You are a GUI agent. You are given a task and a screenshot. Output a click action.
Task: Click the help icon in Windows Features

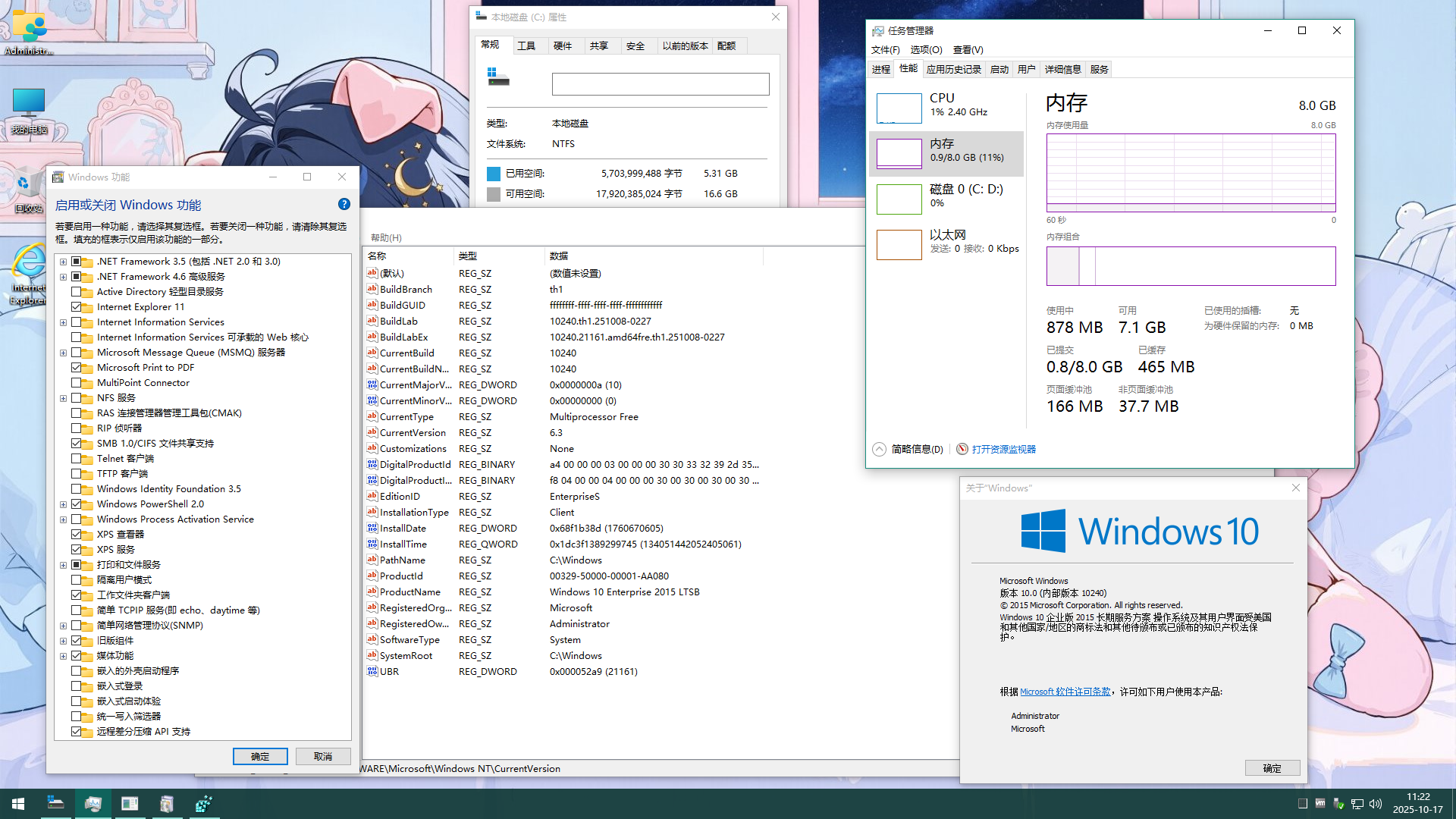pyautogui.click(x=344, y=204)
